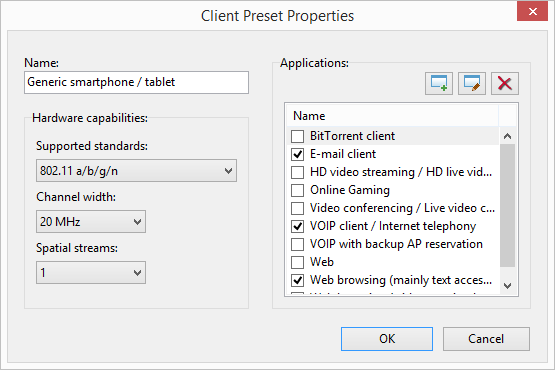Click the Add application icon
The width and height of the screenshot is (555, 370).
point(439,84)
